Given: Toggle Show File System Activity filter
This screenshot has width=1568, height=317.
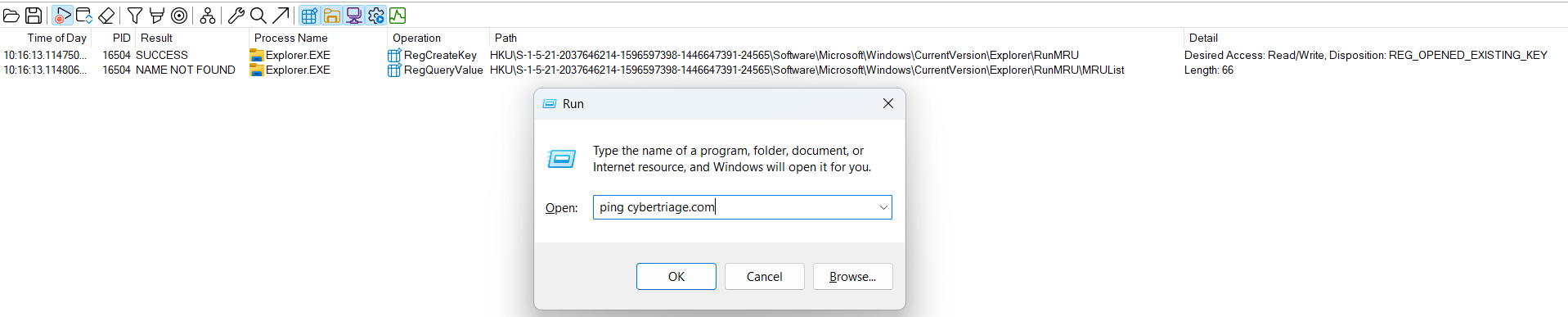Looking at the screenshot, I should tap(331, 16).
